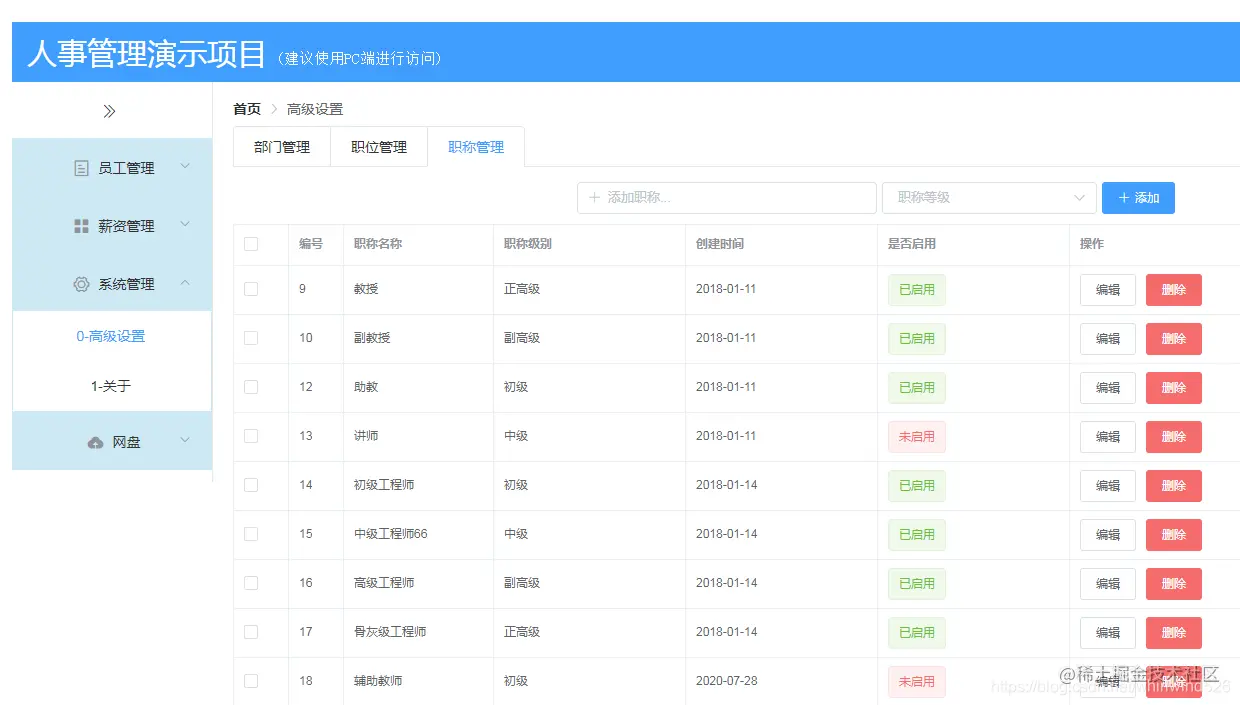Viewport: 1240px width, 705px height.
Task: Delete the 高级工程师 row
Action: 1174,584
